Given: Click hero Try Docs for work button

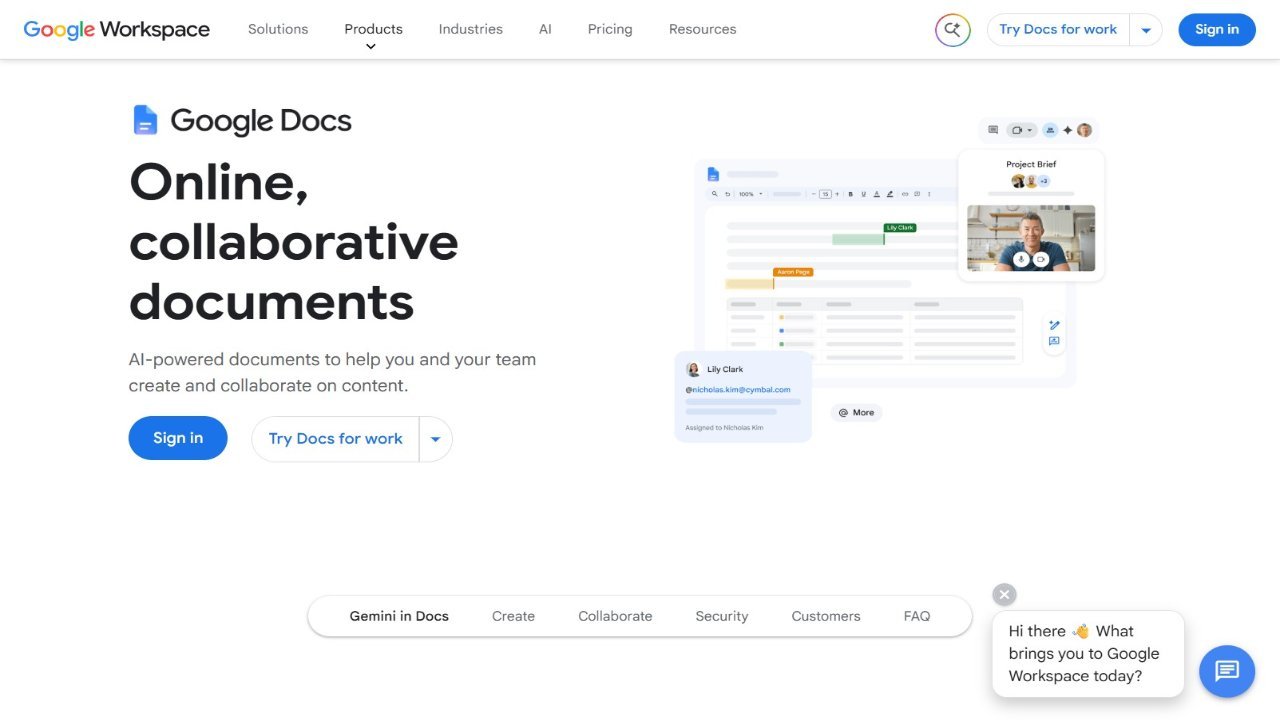Looking at the screenshot, I should 335,439.
